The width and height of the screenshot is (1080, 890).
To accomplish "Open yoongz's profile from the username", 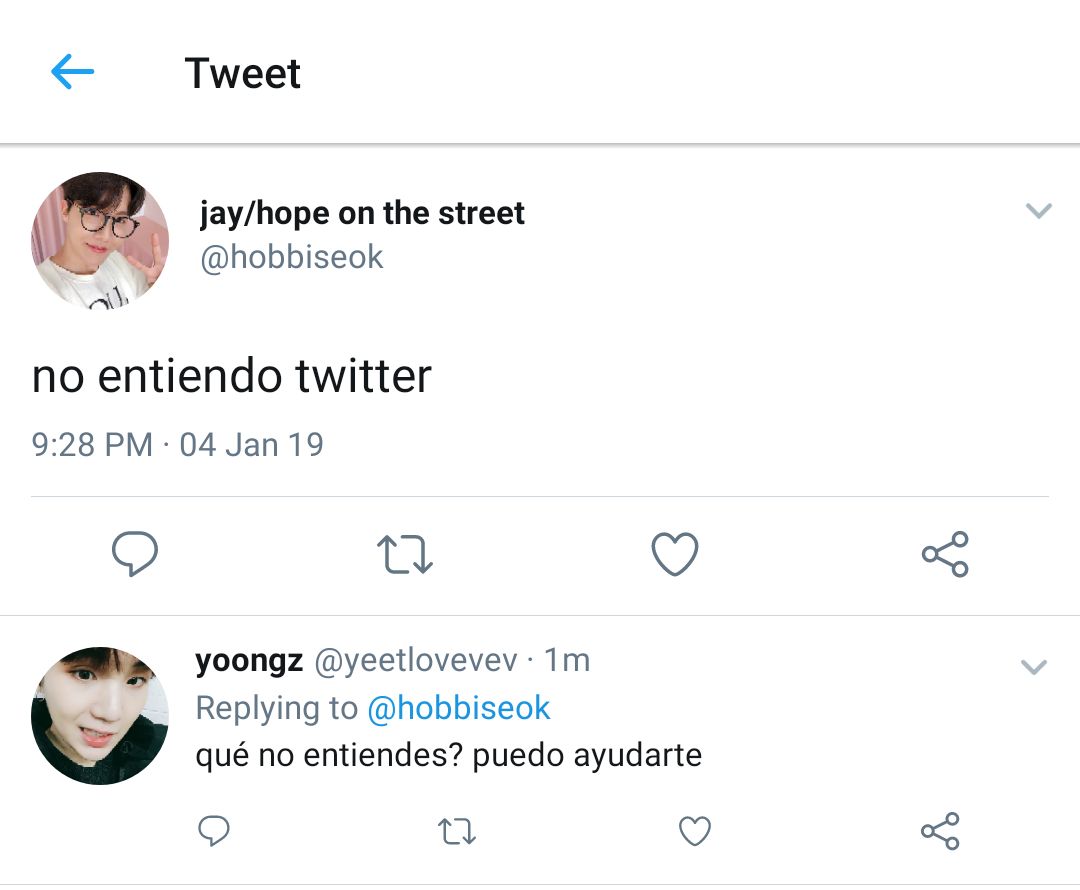I will pyautogui.click(x=249, y=660).
